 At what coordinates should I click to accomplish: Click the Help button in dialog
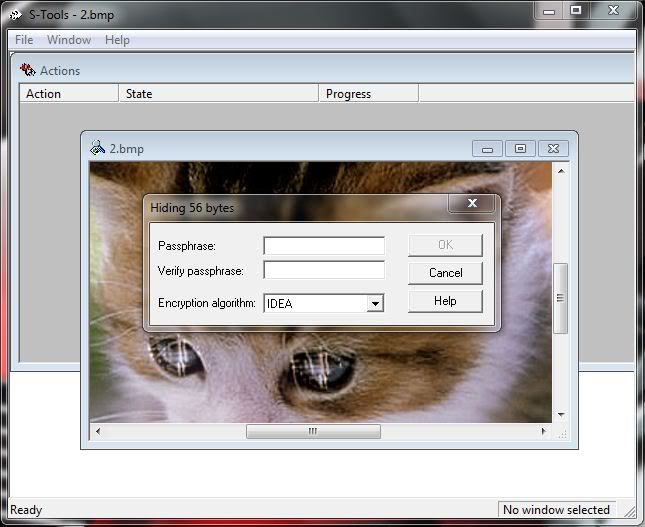445,301
